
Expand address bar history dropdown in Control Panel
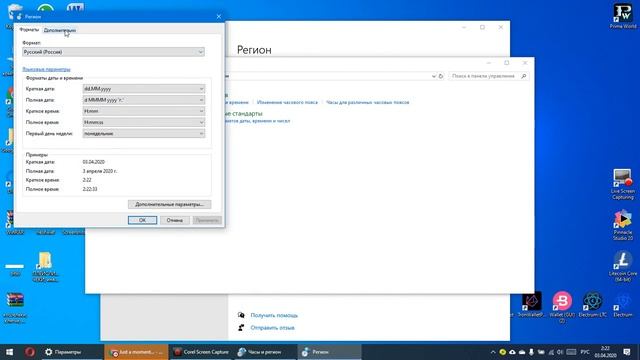point(433,76)
